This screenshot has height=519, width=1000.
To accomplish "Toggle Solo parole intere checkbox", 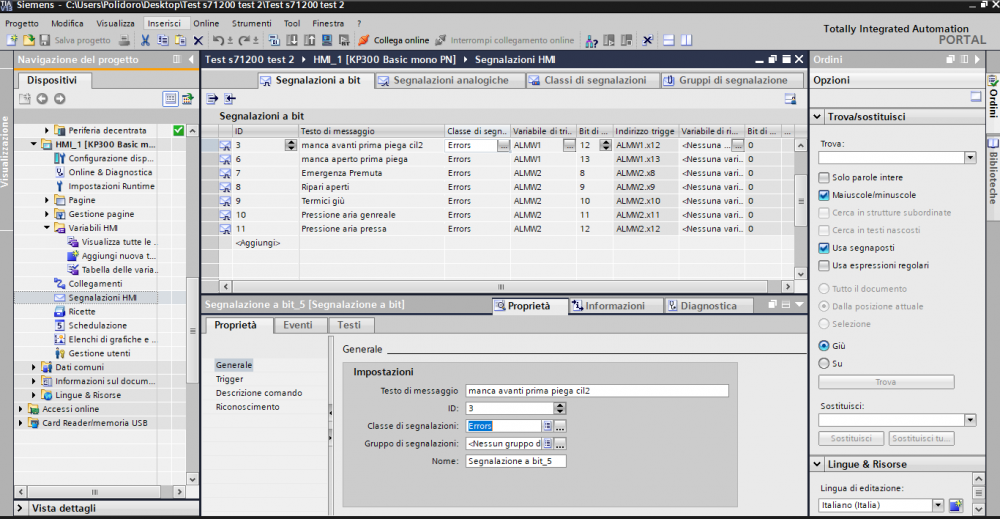I will pos(824,177).
